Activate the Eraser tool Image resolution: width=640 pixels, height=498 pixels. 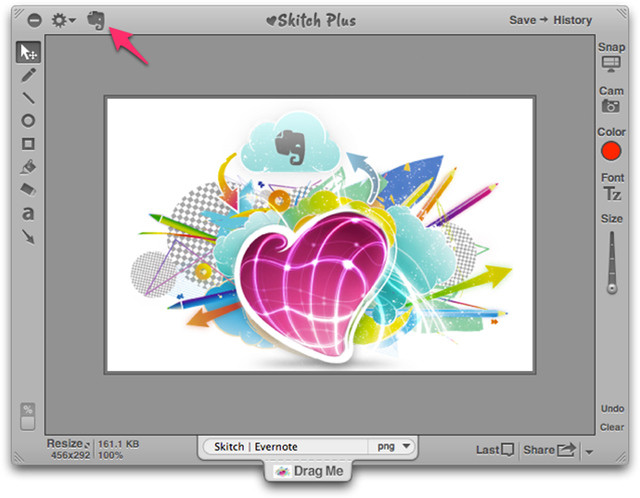point(28,189)
